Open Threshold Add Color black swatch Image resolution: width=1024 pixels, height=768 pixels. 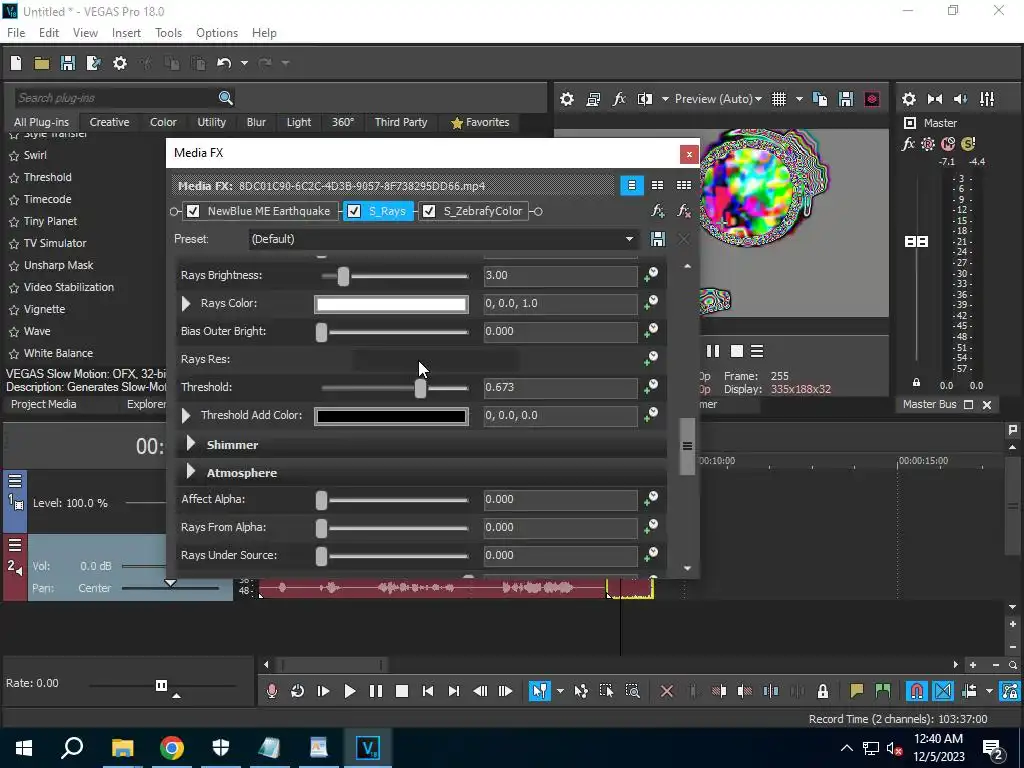[391, 416]
